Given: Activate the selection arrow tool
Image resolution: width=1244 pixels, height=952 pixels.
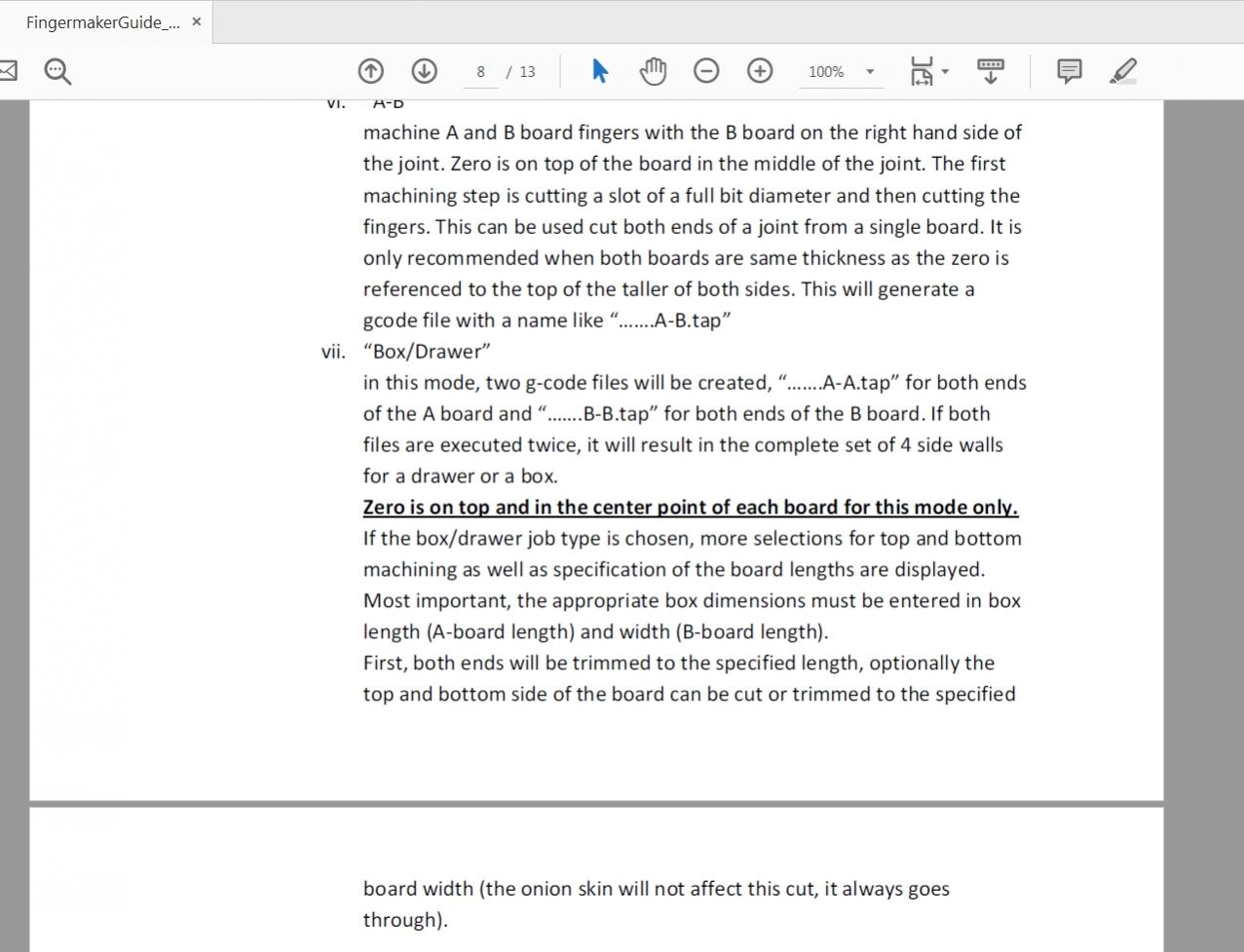Looking at the screenshot, I should coord(599,71).
